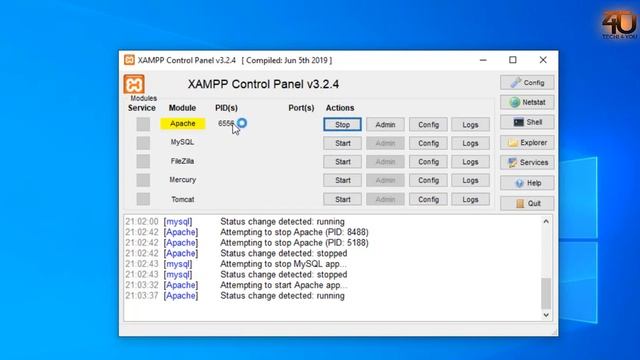The image size is (640, 360).
Task: Open MySQL Config options
Action: (x=428, y=143)
